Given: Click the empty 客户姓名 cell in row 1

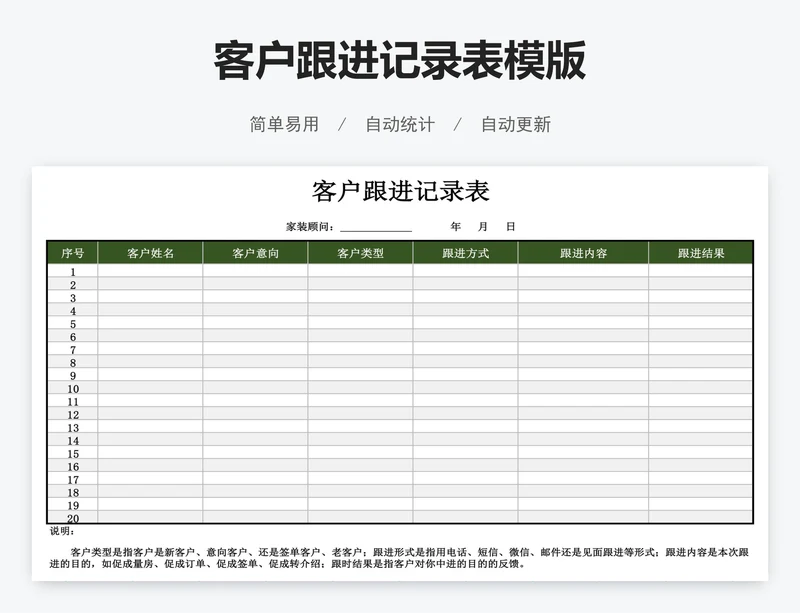Looking at the screenshot, I should (x=151, y=271).
